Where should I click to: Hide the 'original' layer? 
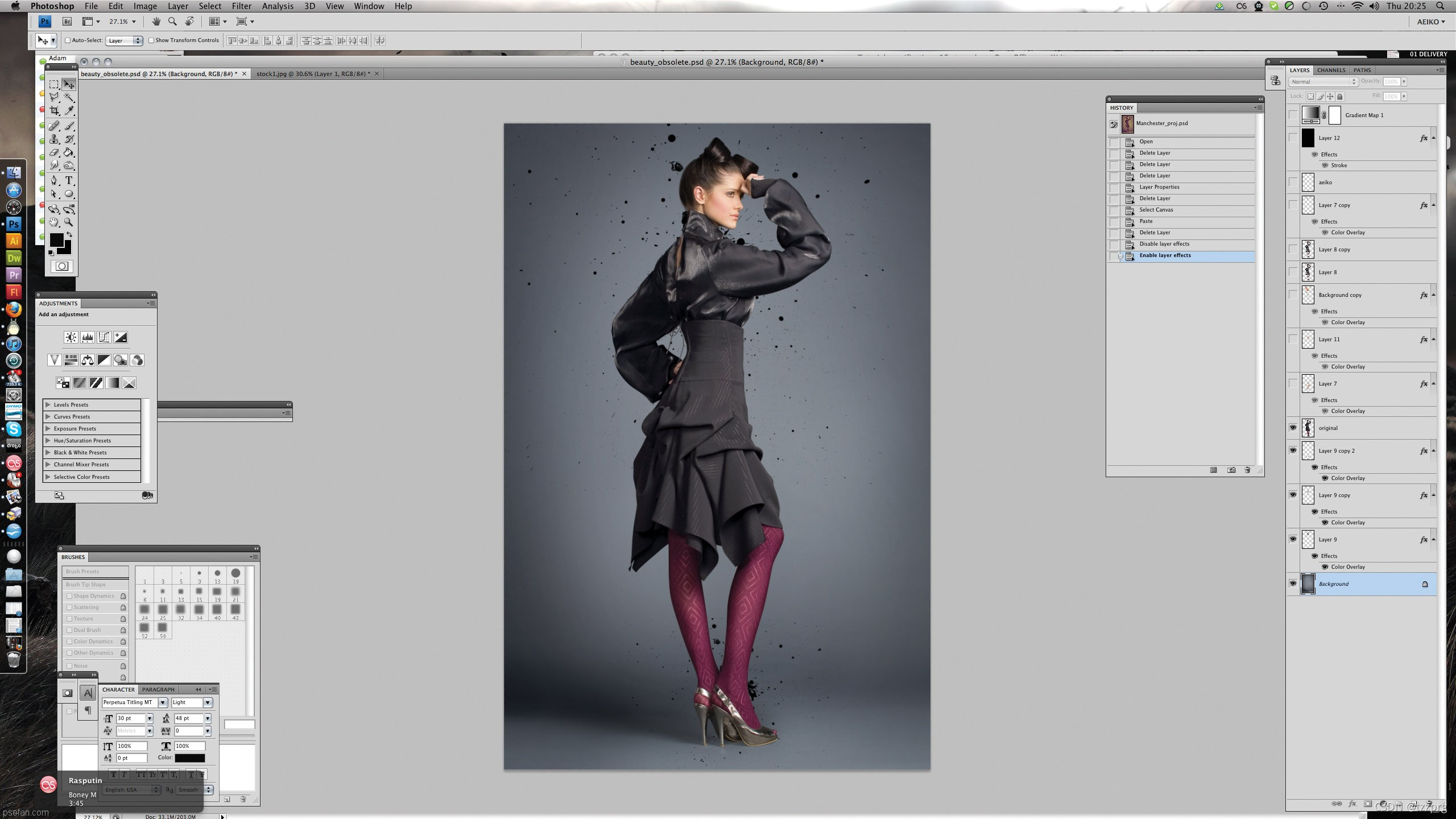coord(1293,428)
